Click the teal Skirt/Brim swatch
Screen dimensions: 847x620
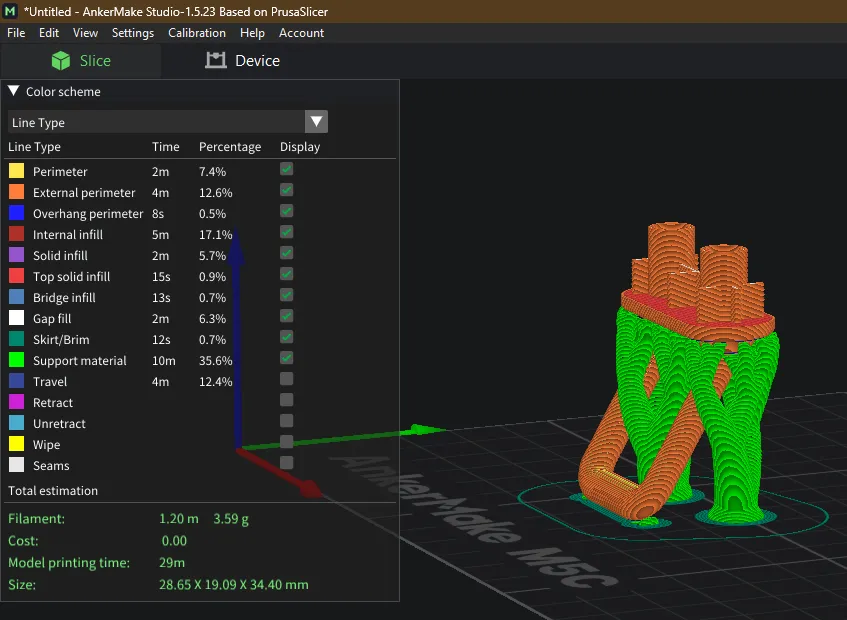(x=17, y=339)
